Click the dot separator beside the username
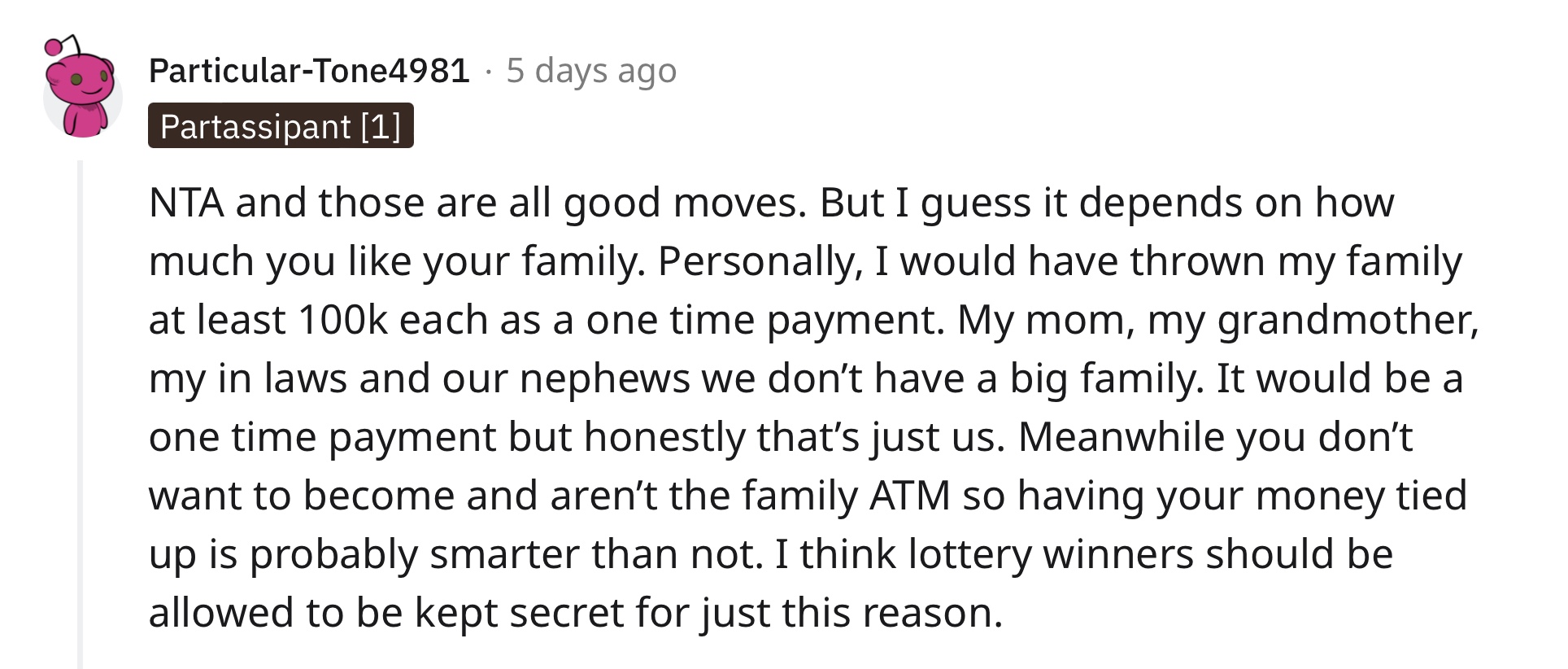The image size is (1568, 669). 488,72
